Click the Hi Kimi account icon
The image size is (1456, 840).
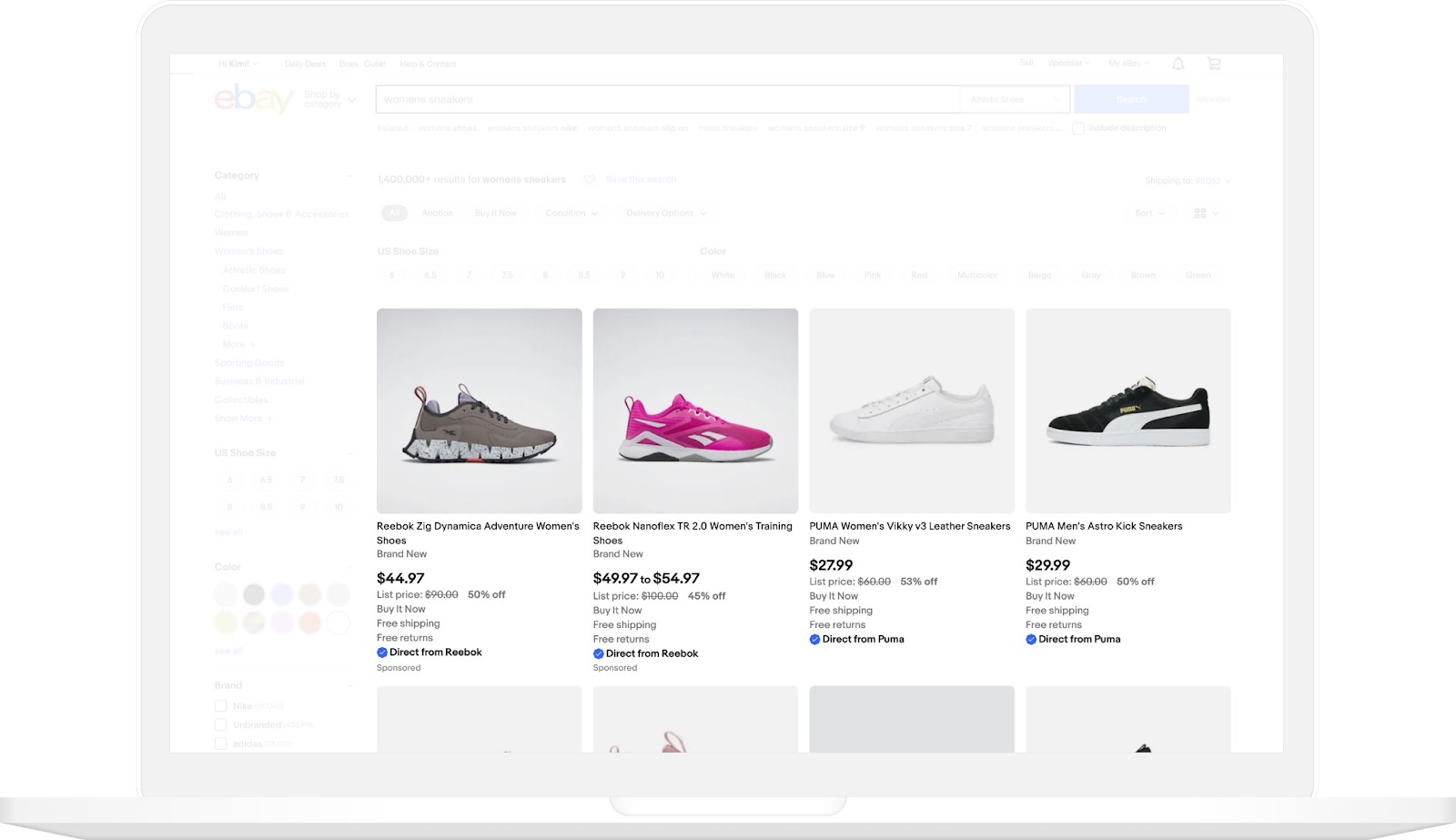click(x=235, y=64)
